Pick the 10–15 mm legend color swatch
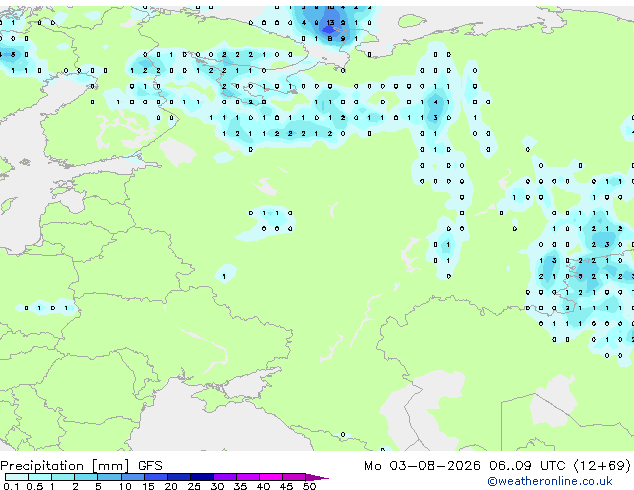 133,477
